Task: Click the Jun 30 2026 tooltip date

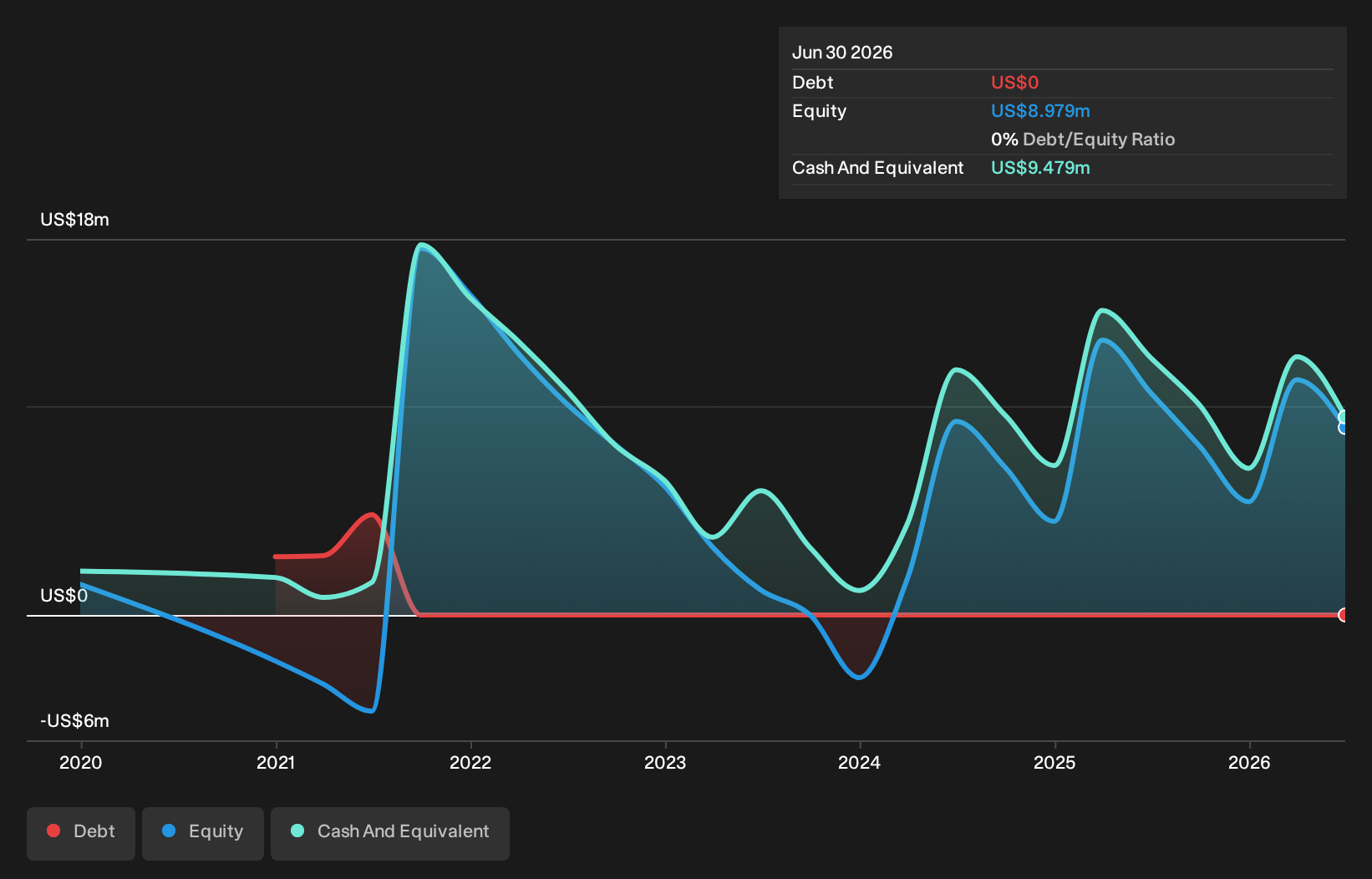Action: [x=842, y=53]
